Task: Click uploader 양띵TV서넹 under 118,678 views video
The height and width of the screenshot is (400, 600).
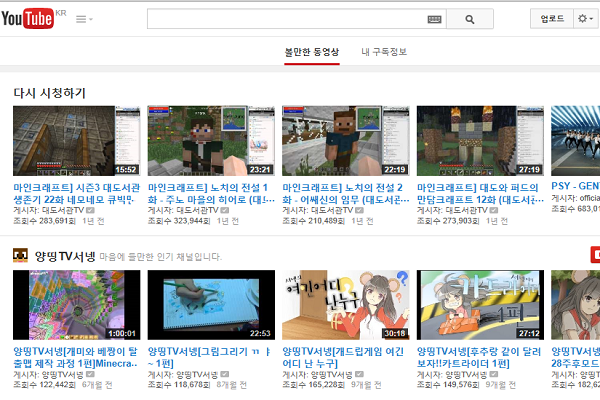Action: click(x=197, y=374)
